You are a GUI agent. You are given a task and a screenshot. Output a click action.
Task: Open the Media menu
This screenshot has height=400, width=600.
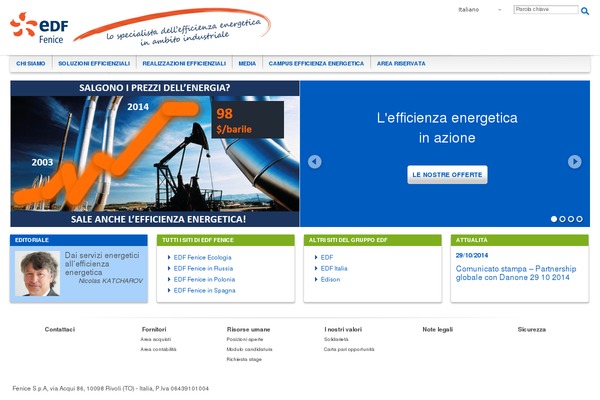pyautogui.click(x=247, y=64)
